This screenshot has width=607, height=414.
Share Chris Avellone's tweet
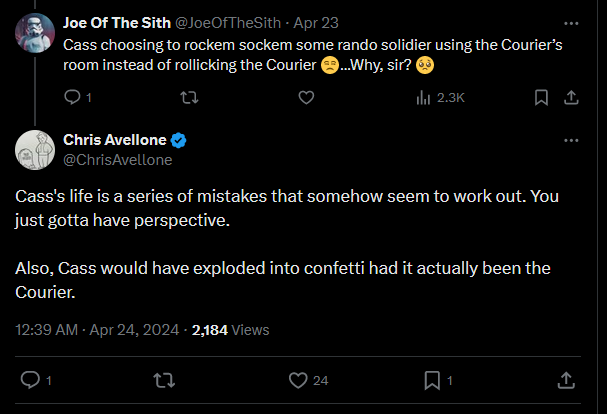pyautogui.click(x=565, y=380)
